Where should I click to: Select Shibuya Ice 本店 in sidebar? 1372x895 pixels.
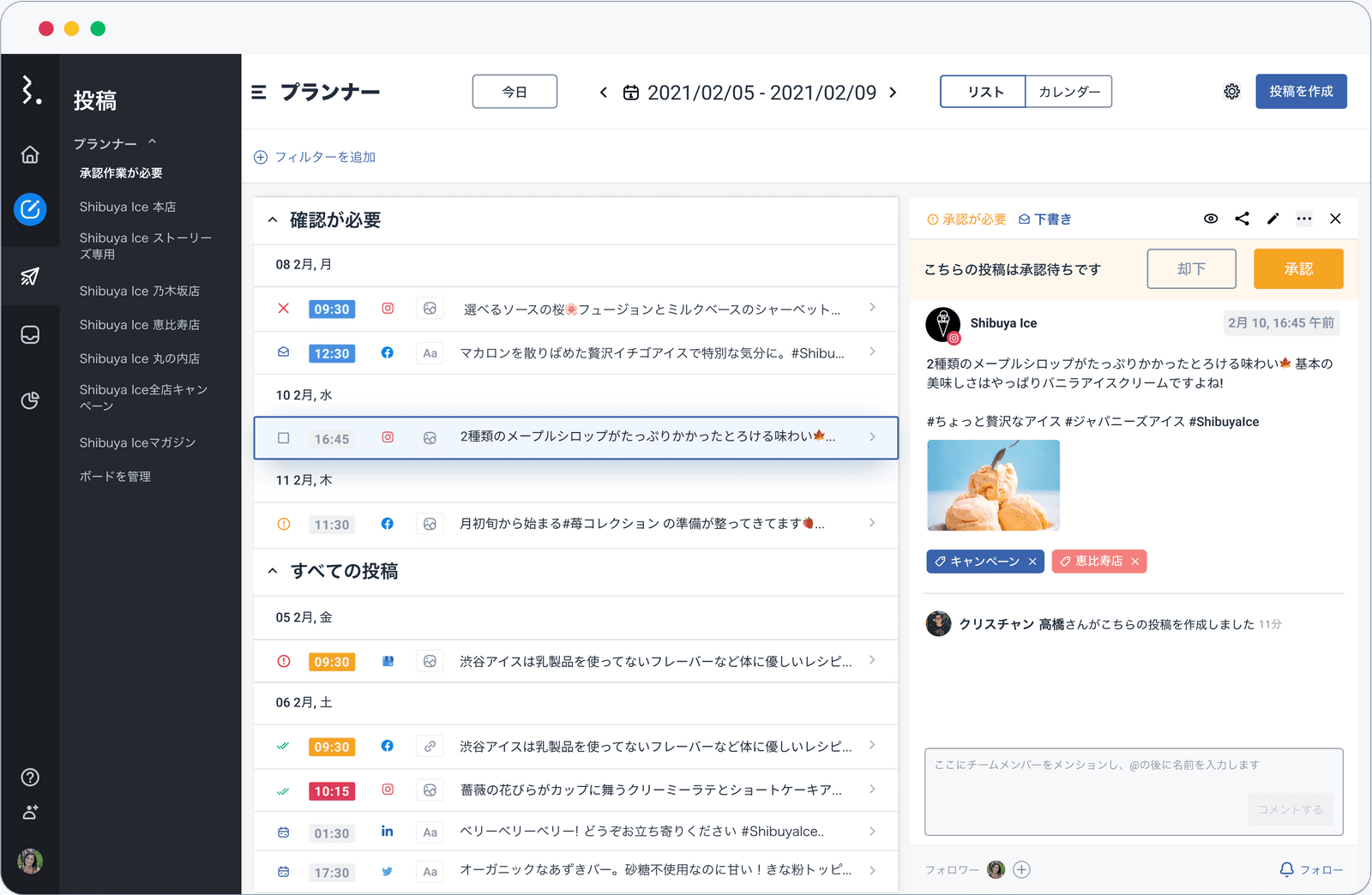pyautogui.click(x=128, y=207)
